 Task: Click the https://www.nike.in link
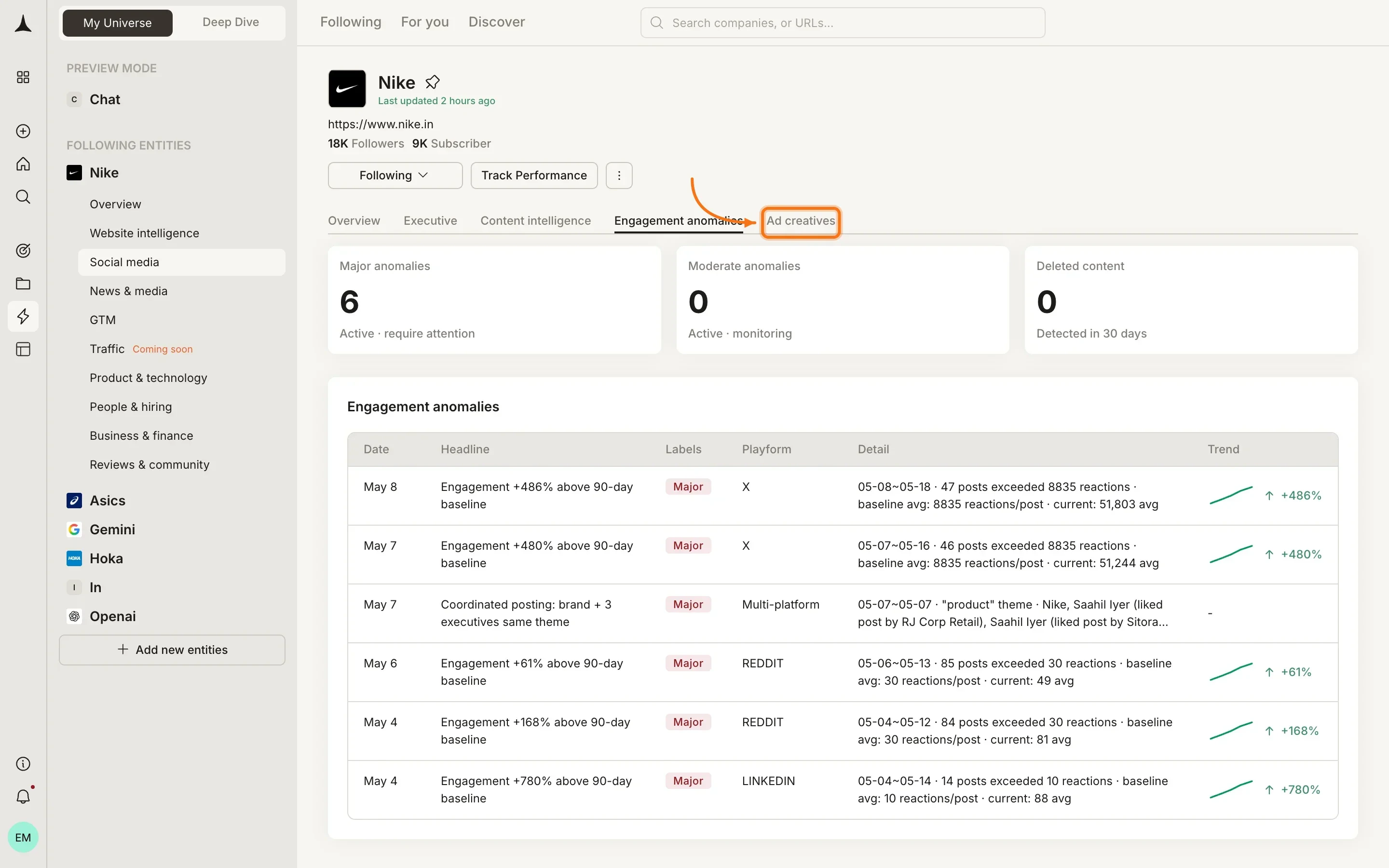pos(381,124)
